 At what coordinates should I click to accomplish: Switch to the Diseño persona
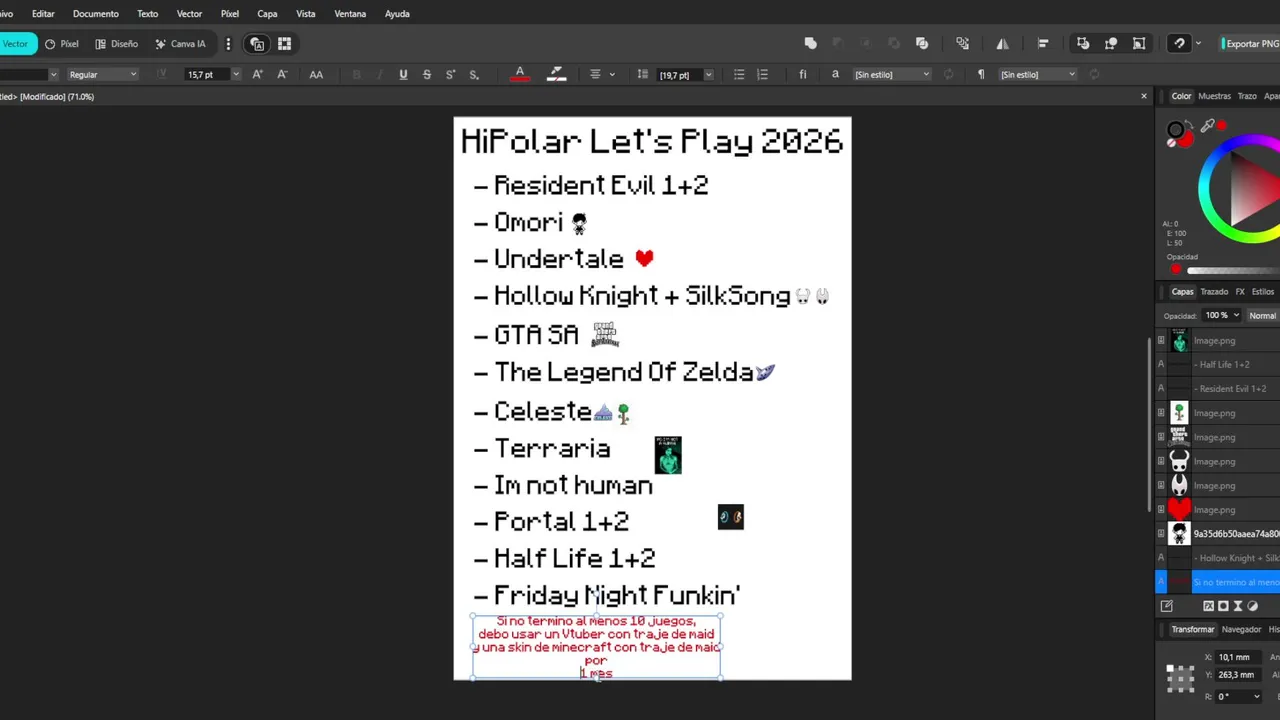click(x=117, y=44)
